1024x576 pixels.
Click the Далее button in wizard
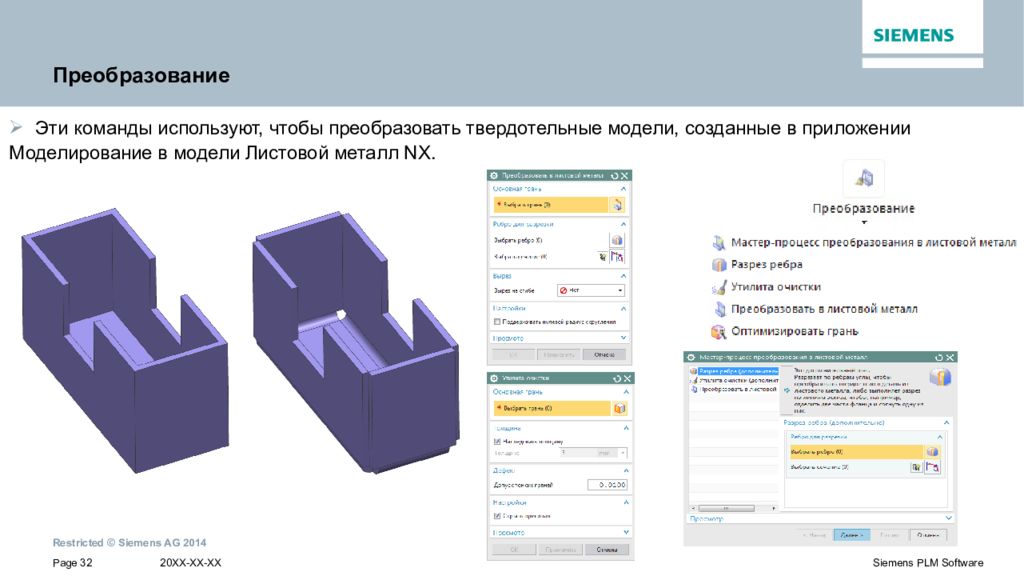(852, 535)
